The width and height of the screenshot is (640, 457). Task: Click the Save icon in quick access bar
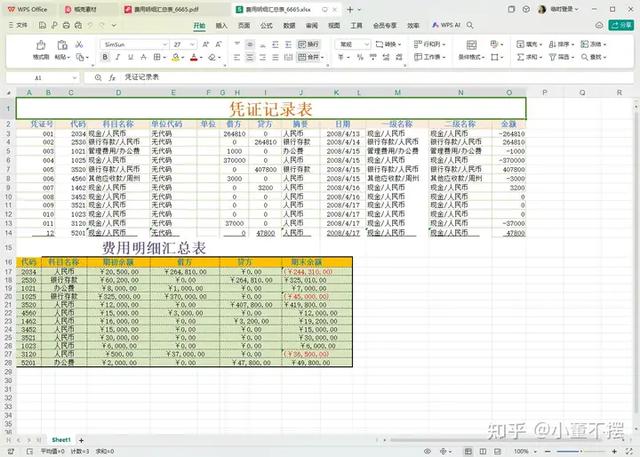42,25
